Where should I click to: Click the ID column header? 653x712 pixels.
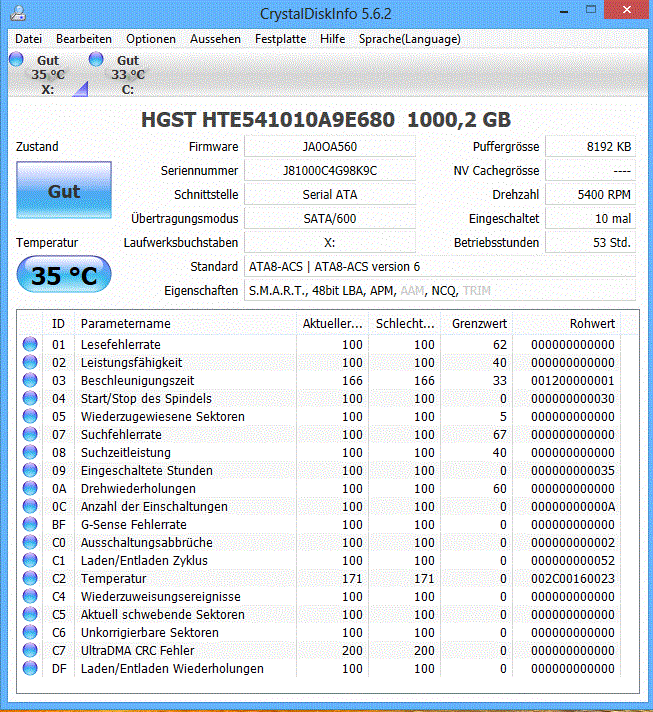(59, 324)
